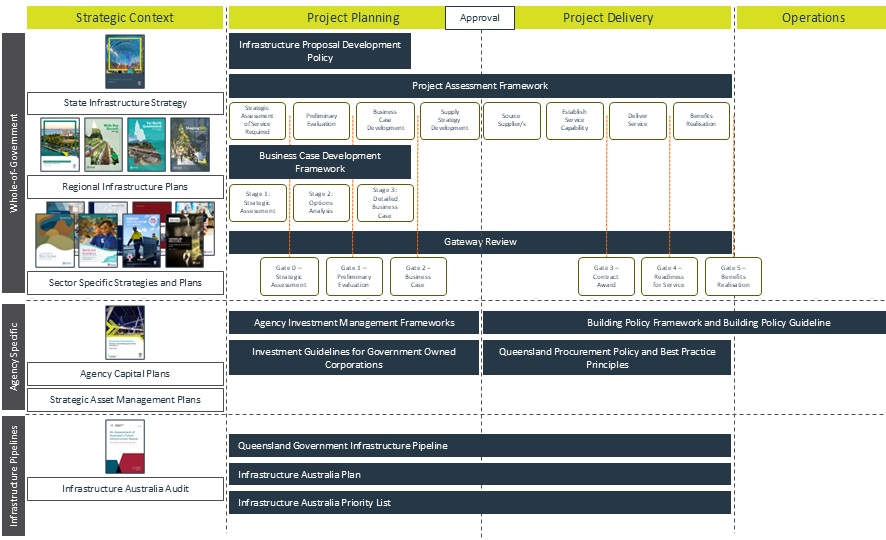Open the State Infrastructure Strategy cover thumbnail
Viewport: 886px width, 540px height.
coord(125,61)
